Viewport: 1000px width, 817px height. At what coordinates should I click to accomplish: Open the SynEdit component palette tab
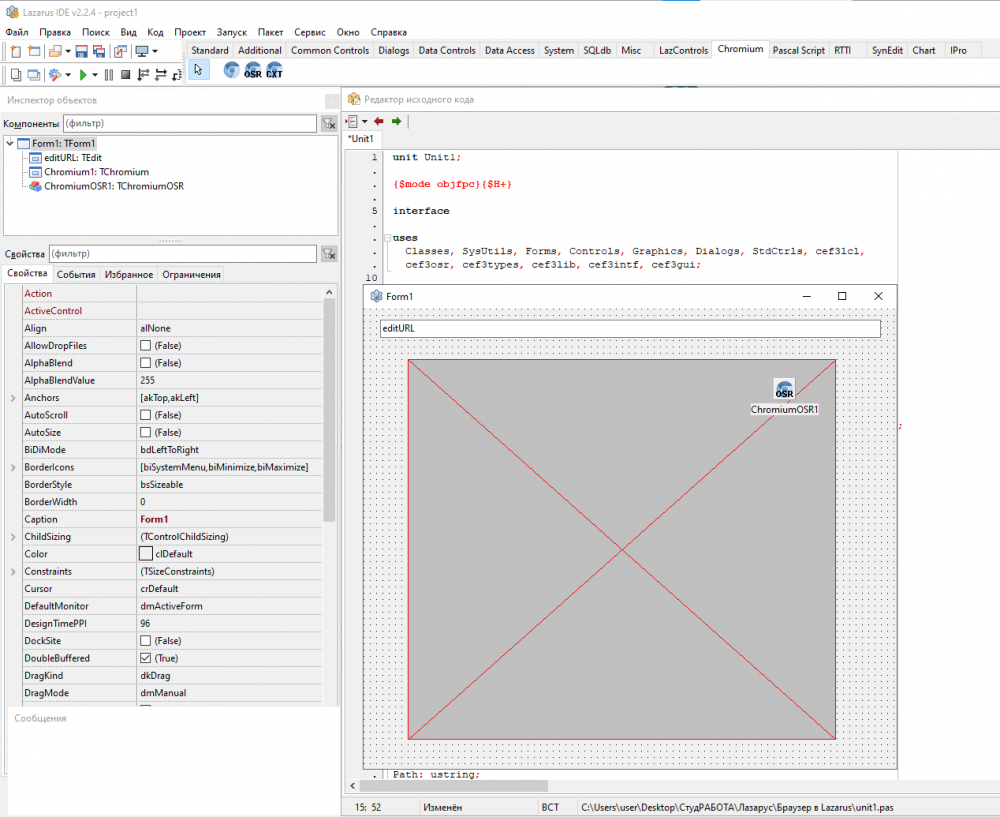pos(886,50)
